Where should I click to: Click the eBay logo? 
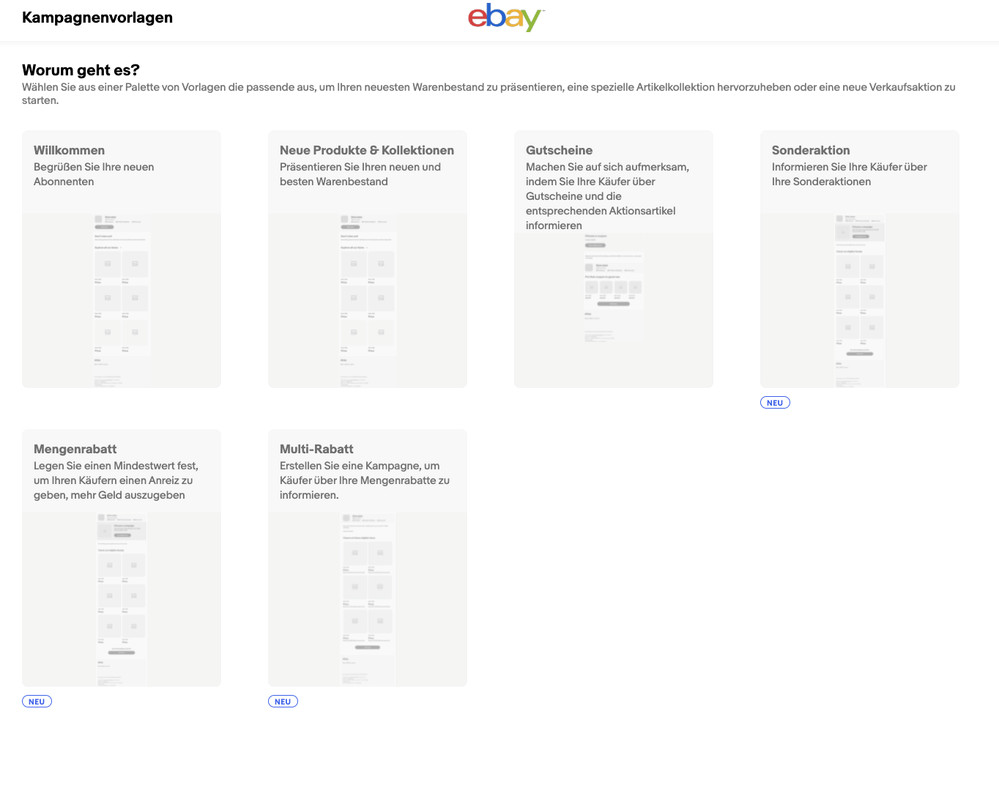(506, 18)
